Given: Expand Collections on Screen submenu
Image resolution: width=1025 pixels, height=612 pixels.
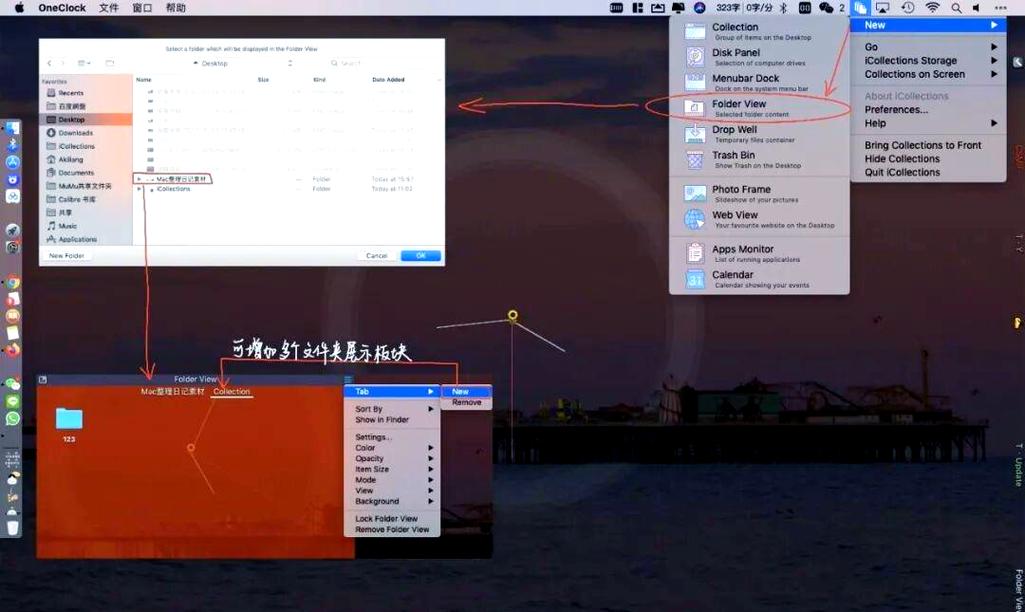Looking at the screenshot, I should point(928,74).
